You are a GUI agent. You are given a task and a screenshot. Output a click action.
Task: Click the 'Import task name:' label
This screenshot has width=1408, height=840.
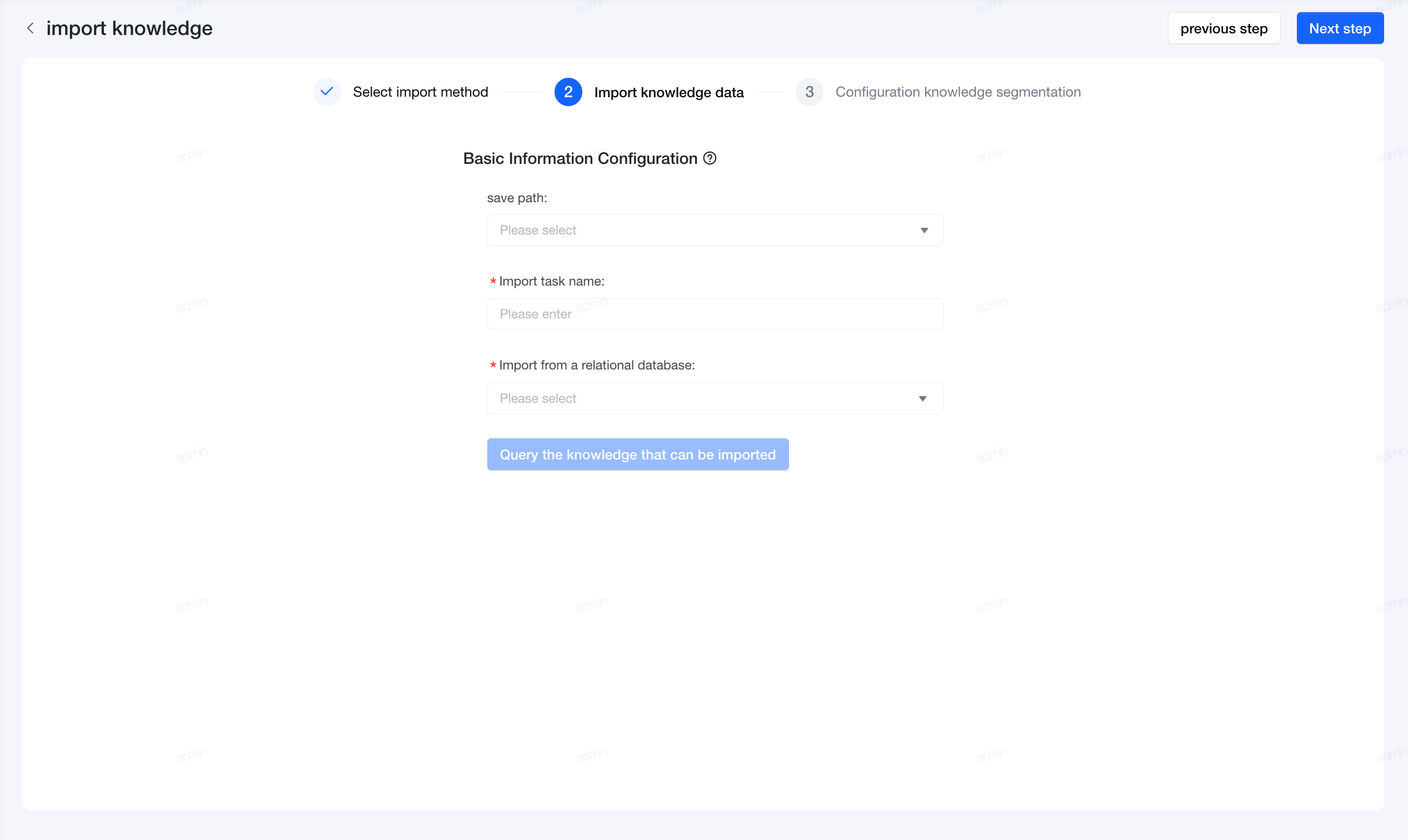(551, 281)
